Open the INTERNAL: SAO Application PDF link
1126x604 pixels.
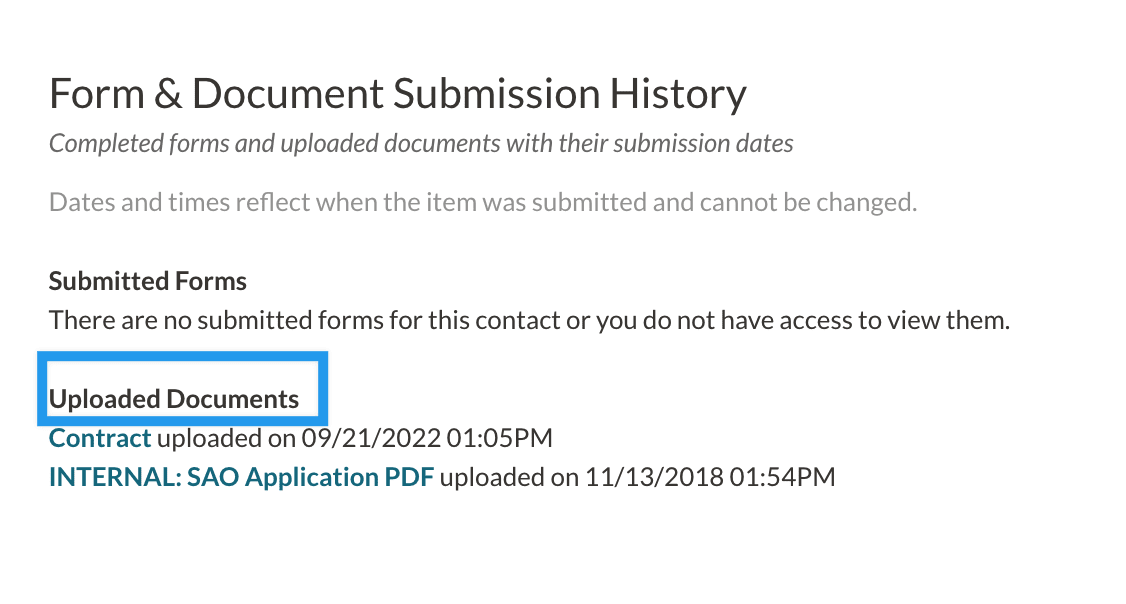tap(241, 477)
